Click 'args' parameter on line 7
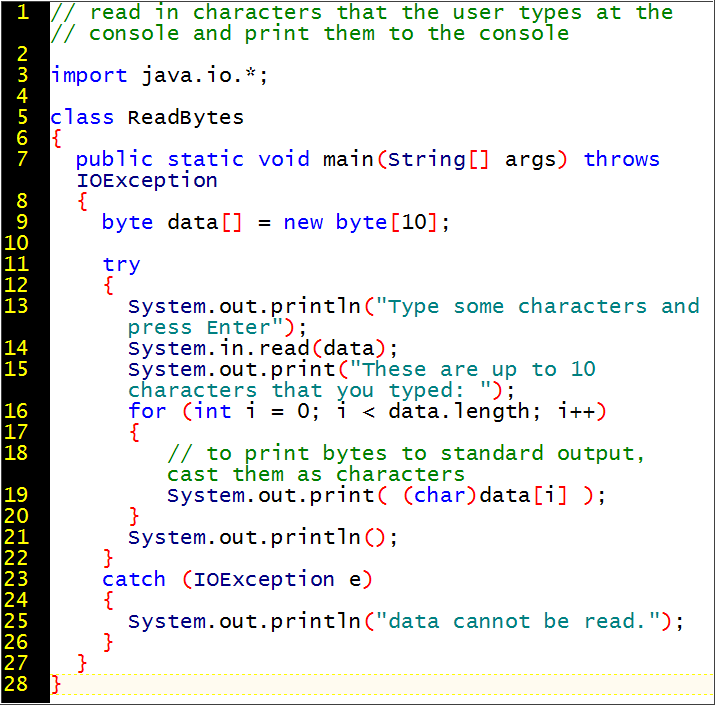Image resolution: width=715 pixels, height=705 pixels. click(x=530, y=161)
